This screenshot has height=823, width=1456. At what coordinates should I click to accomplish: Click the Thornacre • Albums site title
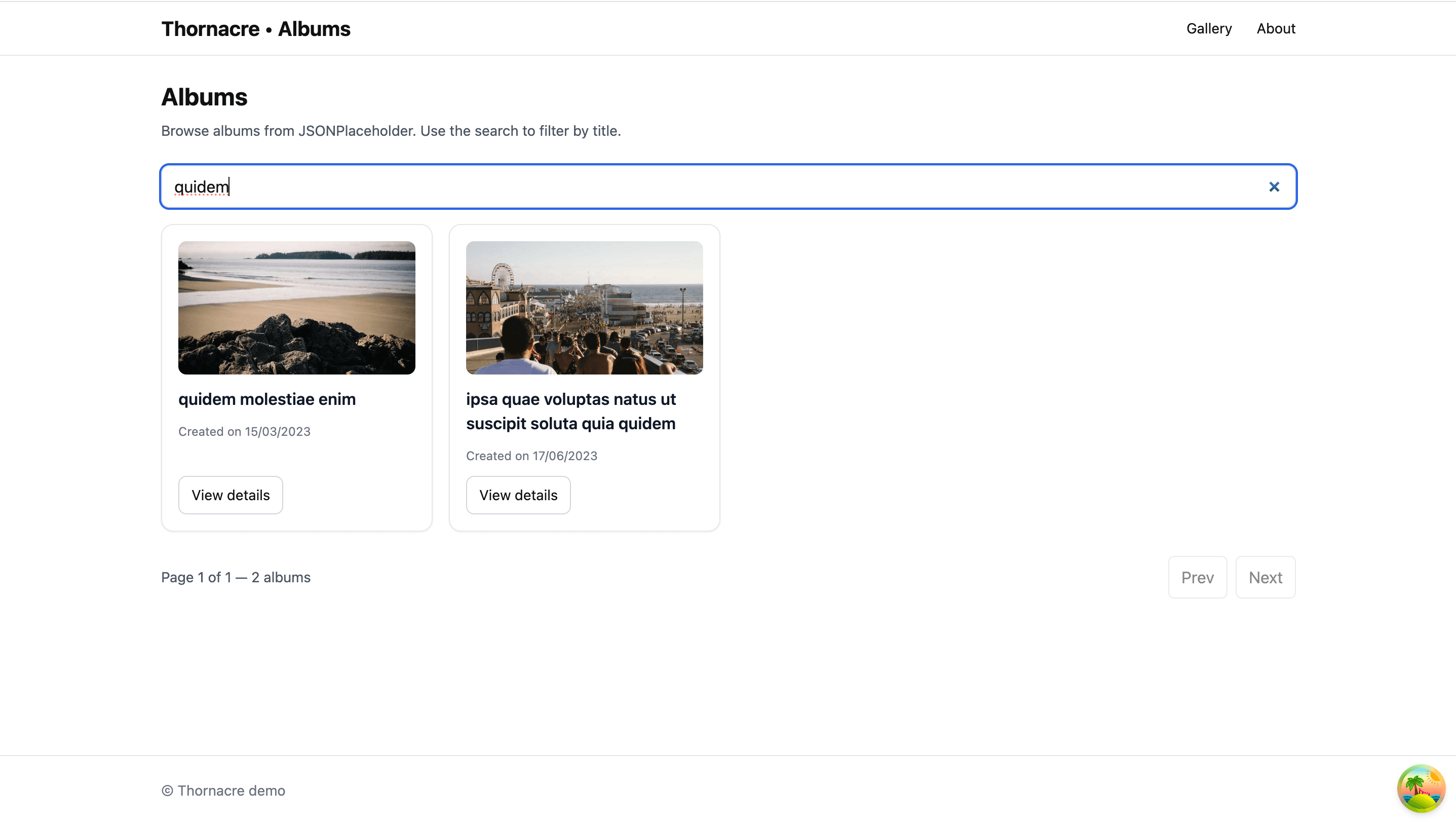[255, 29]
